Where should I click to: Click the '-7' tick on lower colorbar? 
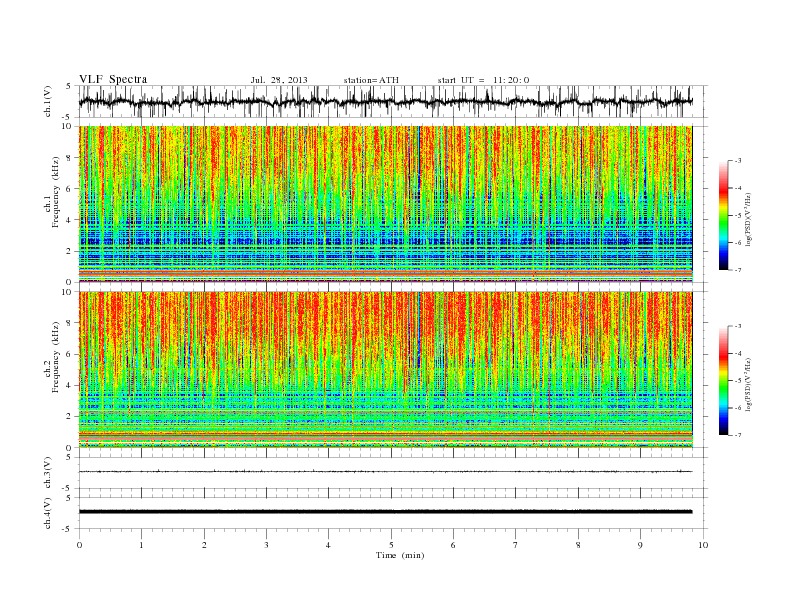[x=738, y=435]
